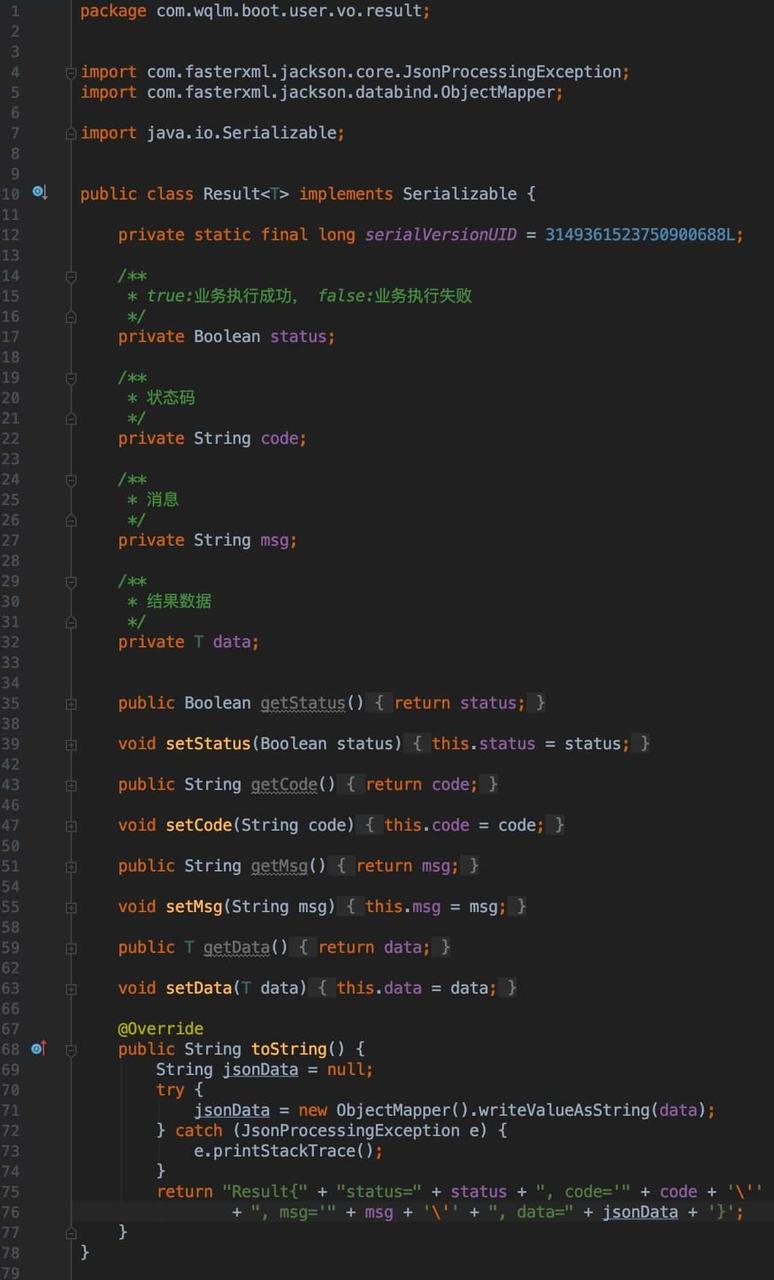Collapse the import block at com.fasterxml JsonProcessingException

coord(71,72)
